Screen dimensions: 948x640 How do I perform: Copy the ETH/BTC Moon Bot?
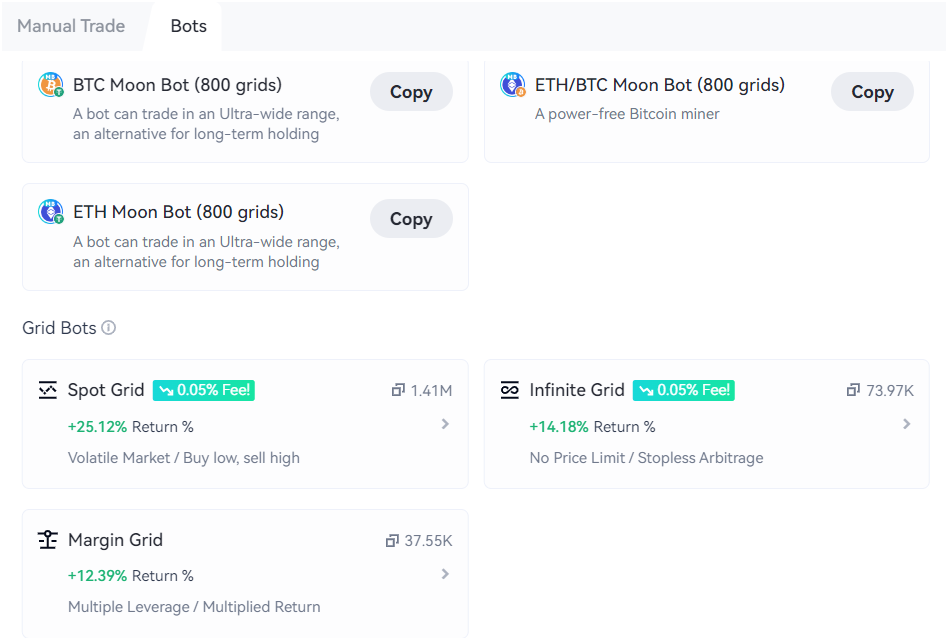click(x=872, y=91)
